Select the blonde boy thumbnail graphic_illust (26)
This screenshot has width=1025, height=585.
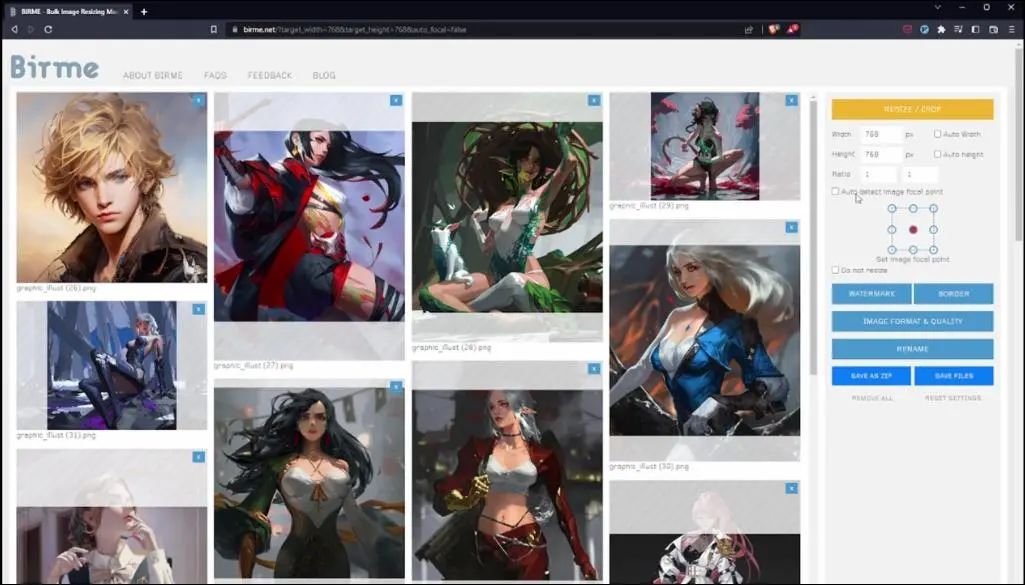point(112,188)
